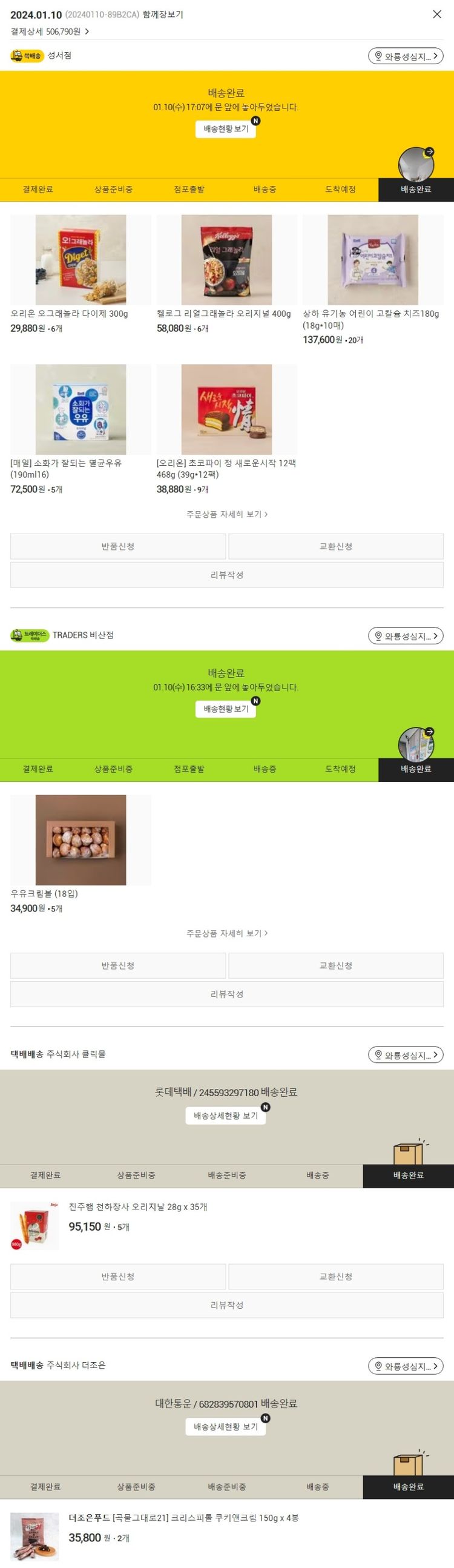This screenshot has height=1568, width=454.
Task: Click 배송현황 보기 in yellow banner
Action: pyautogui.click(x=226, y=129)
